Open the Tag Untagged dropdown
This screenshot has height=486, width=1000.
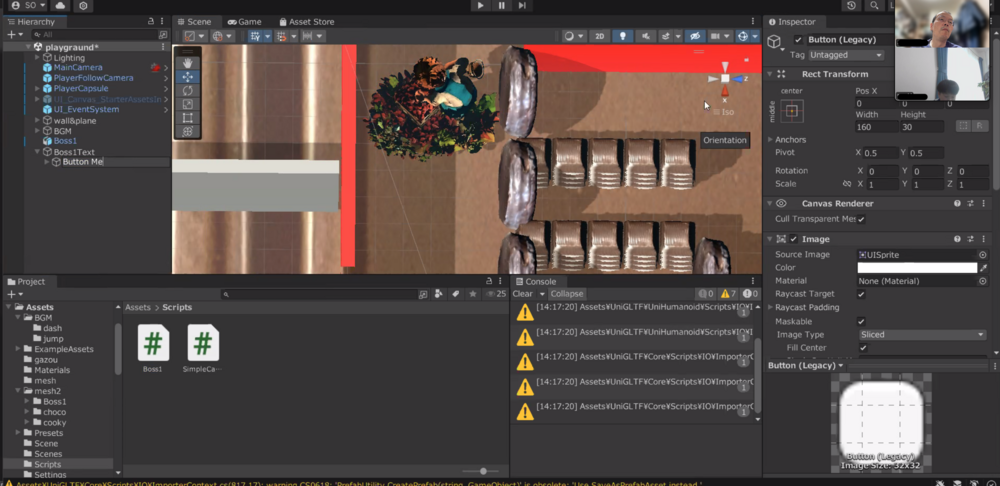point(846,55)
